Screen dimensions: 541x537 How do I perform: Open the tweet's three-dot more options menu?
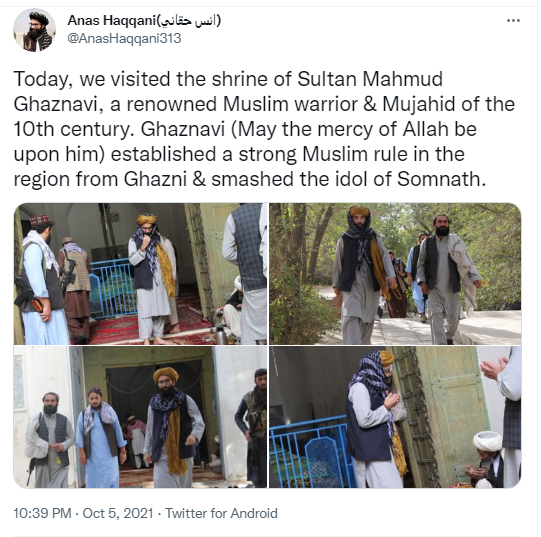(513, 21)
